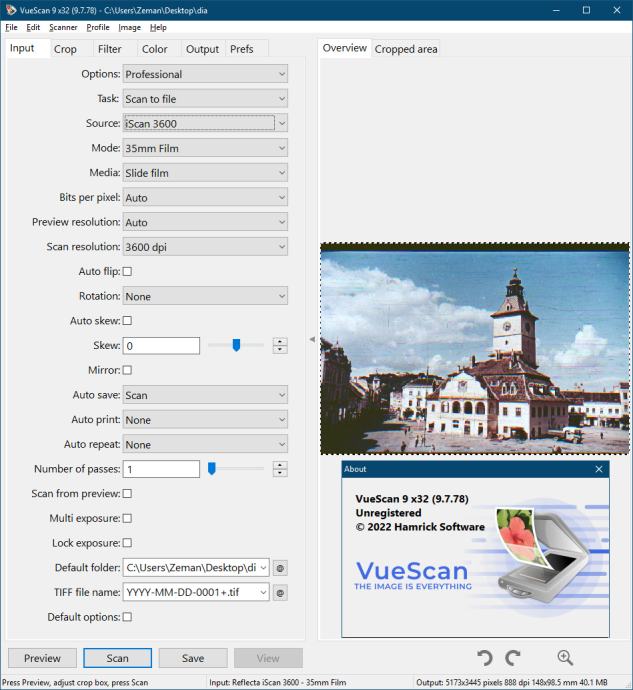The height and width of the screenshot is (690, 633).
Task: Click the View button
Action: click(268, 658)
